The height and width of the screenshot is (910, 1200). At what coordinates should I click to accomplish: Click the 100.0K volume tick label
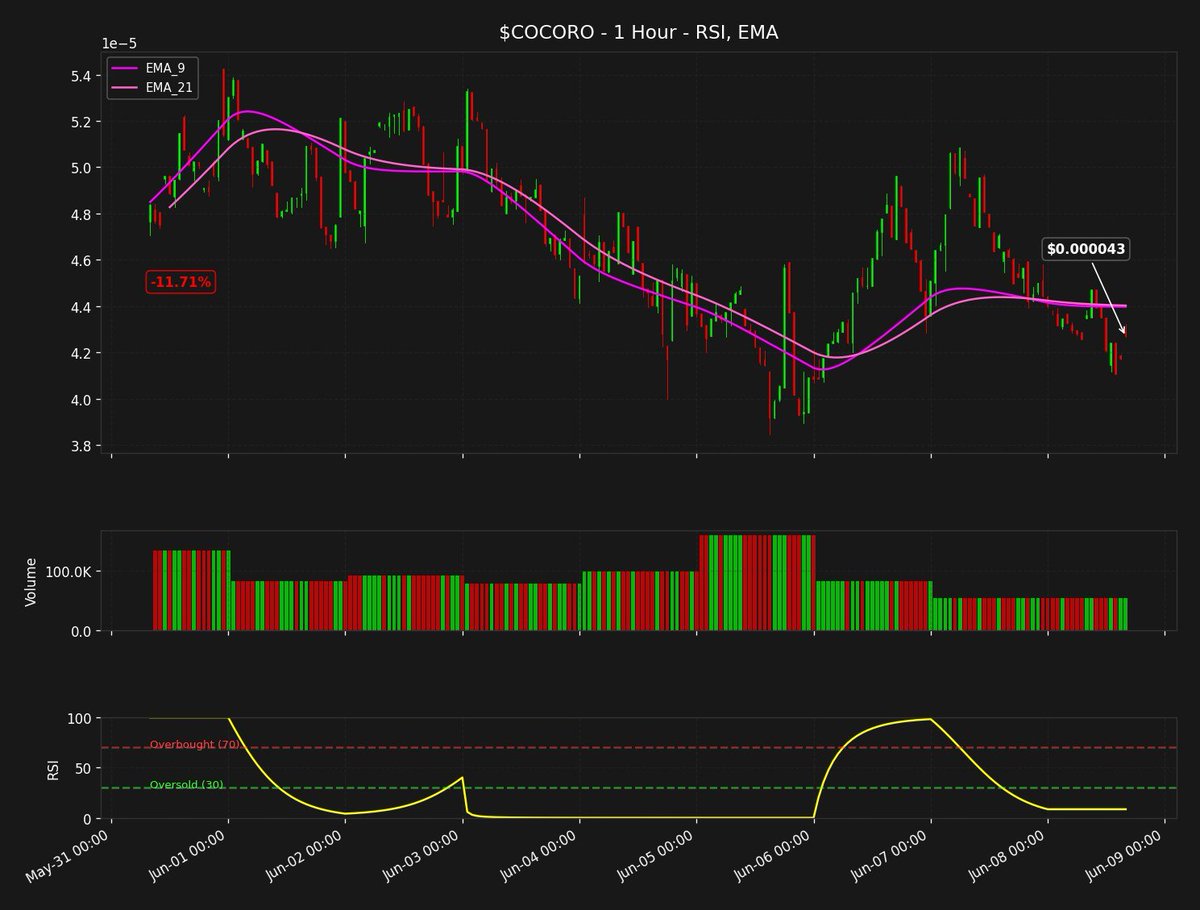click(70, 572)
